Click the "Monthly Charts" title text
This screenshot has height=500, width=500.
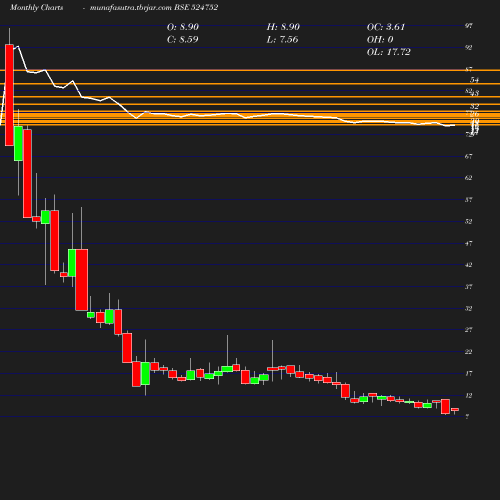click(x=36, y=7)
